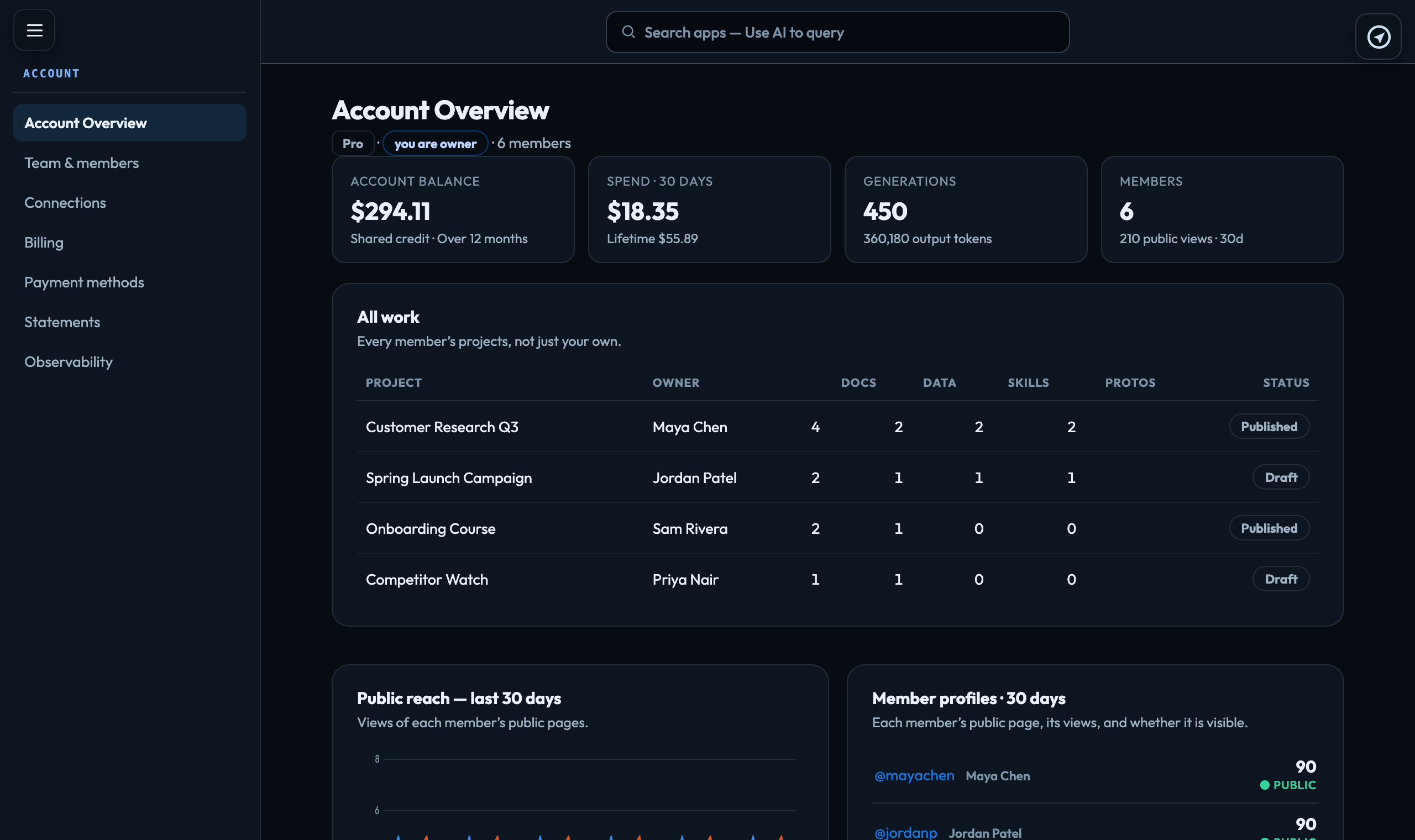The height and width of the screenshot is (840, 1415).
Task: Open the Spring Launch Campaign project
Action: [449, 477]
